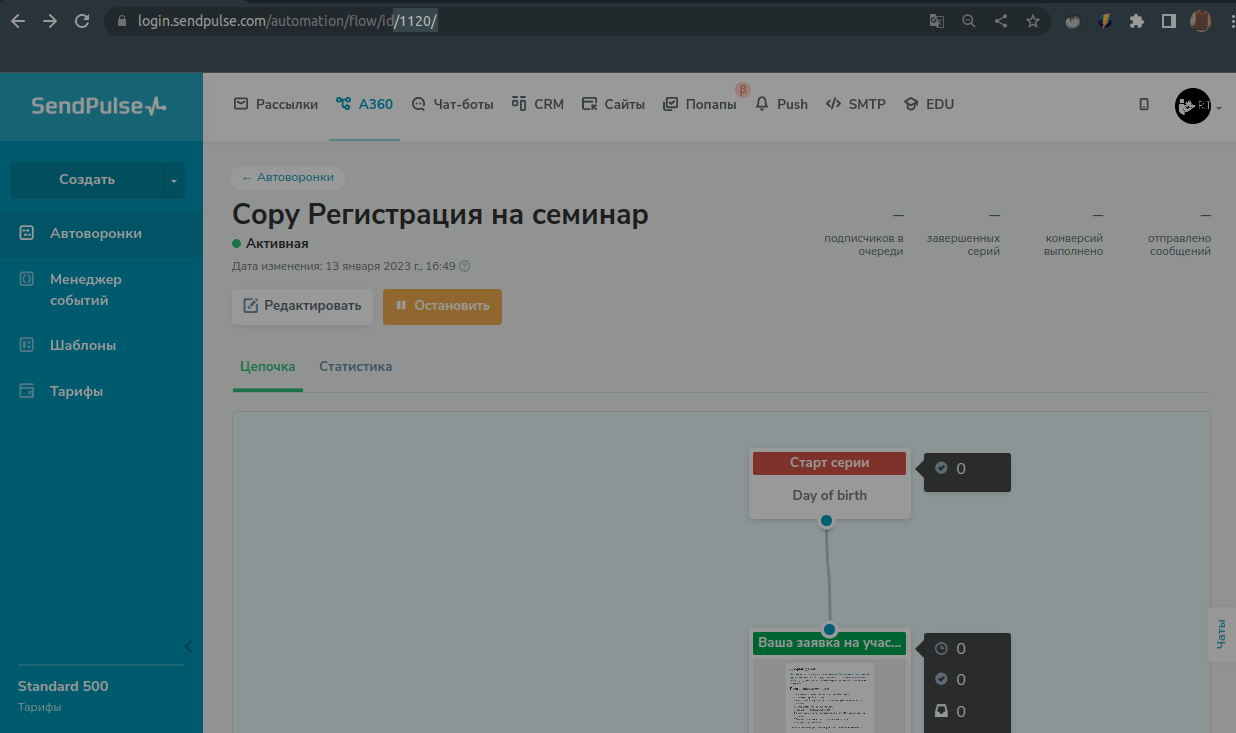Image resolution: width=1236 pixels, height=733 pixels.
Task: Click the mobile phone icon in header
Action: [x=1144, y=104]
